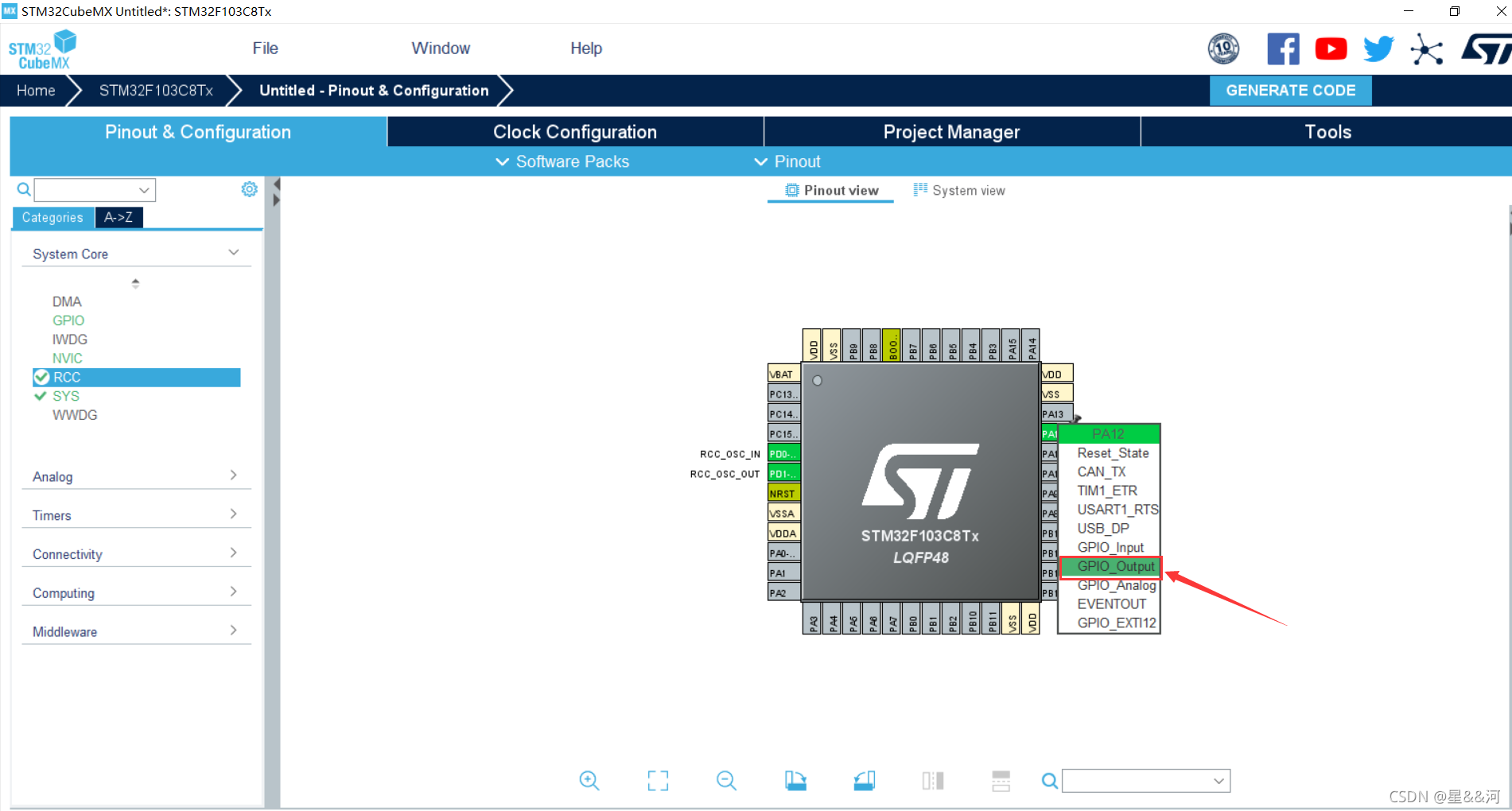The width and height of the screenshot is (1512, 811).
Task: Rotate the chip counterclockwise
Action: pos(864,780)
